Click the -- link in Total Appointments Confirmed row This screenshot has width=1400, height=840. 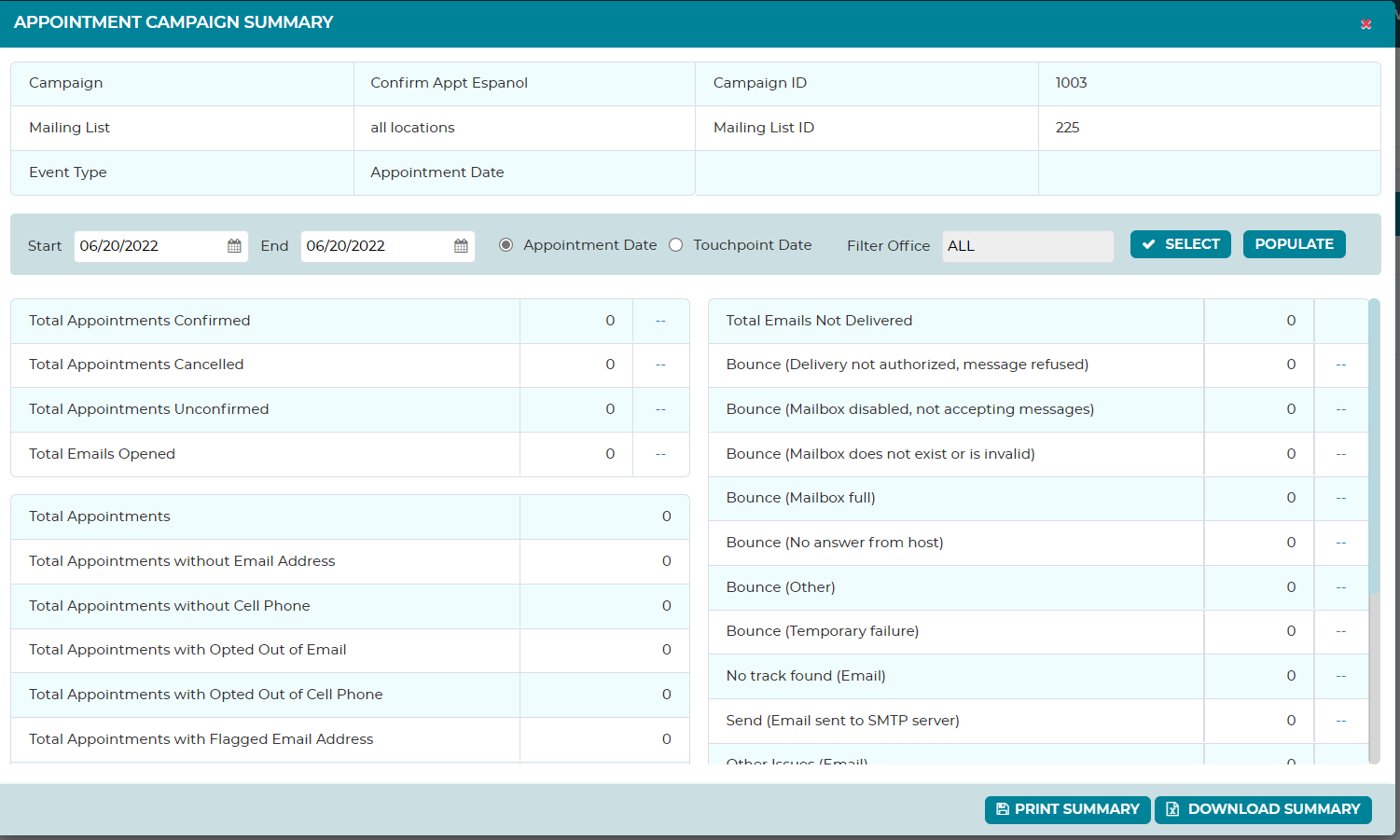660,321
